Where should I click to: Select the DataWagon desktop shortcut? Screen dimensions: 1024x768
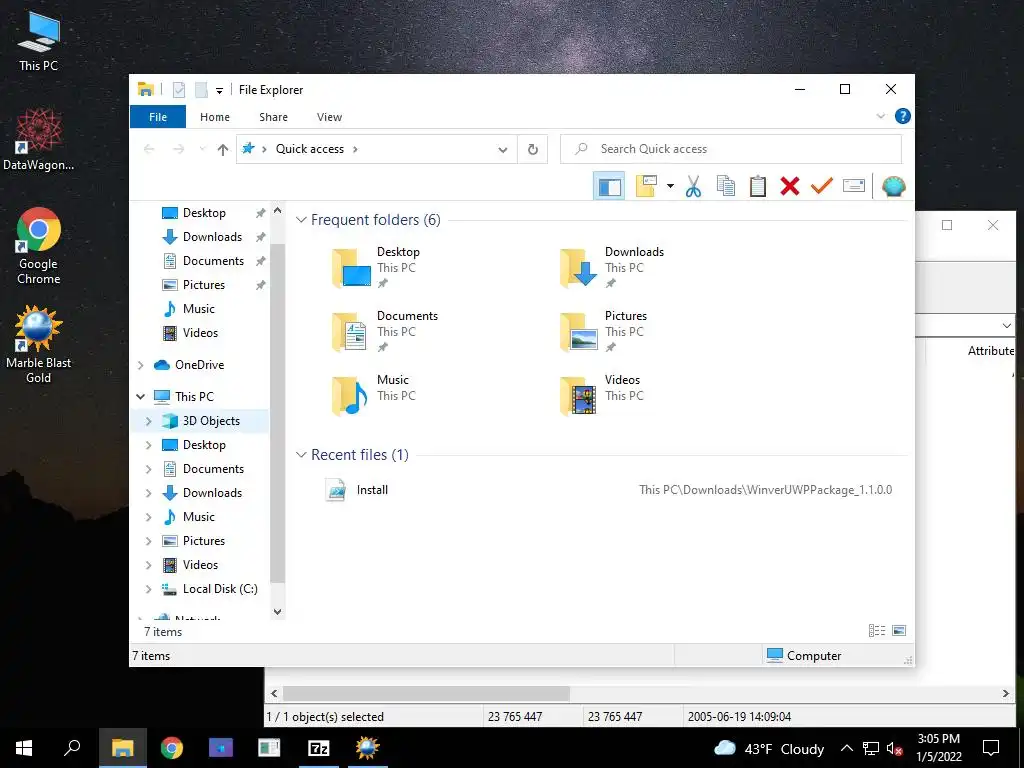click(x=39, y=140)
